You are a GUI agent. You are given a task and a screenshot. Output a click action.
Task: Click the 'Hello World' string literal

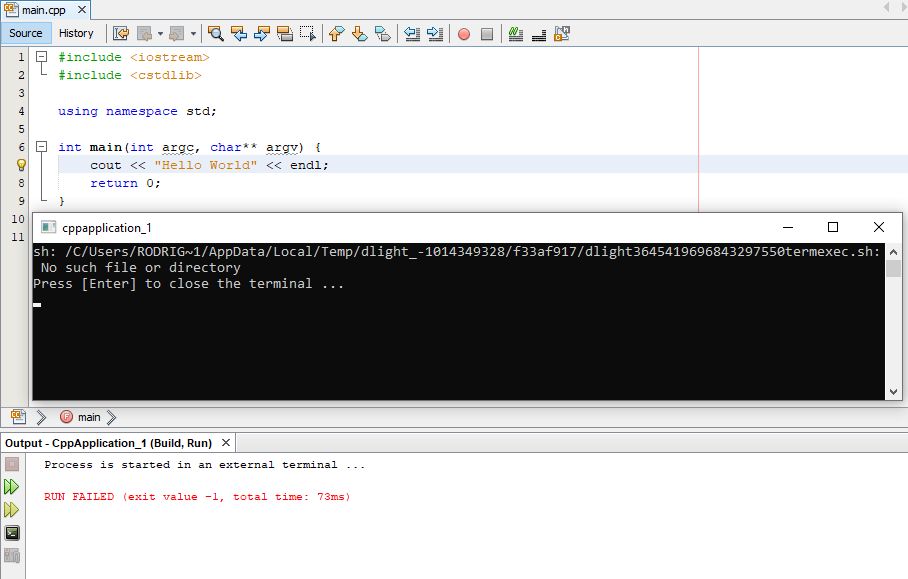[206, 165]
